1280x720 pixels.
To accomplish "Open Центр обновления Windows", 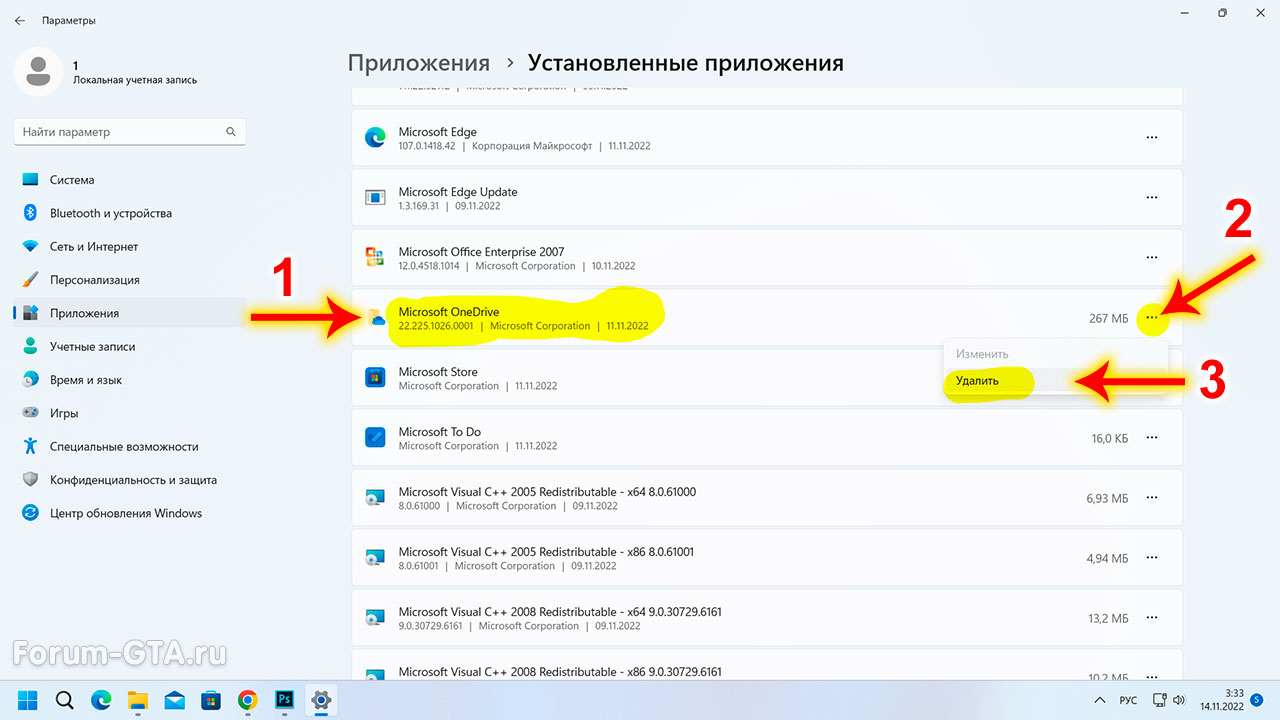I will tap(130, 513).
